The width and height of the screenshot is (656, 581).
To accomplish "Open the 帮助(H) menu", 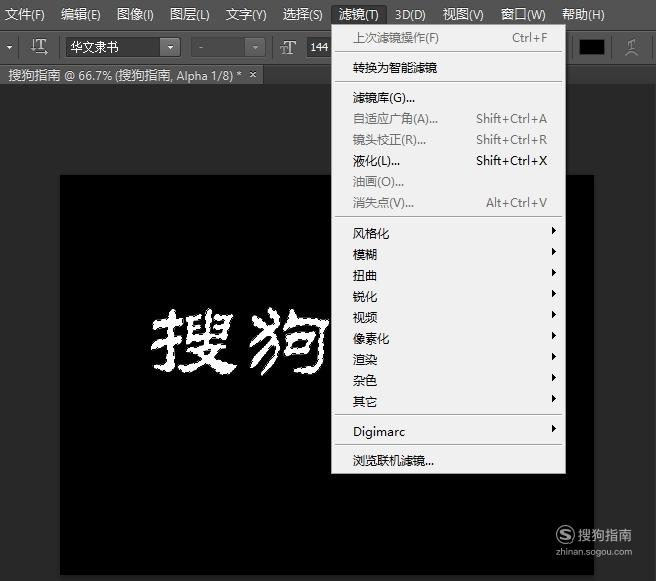I will pos(583,15).
